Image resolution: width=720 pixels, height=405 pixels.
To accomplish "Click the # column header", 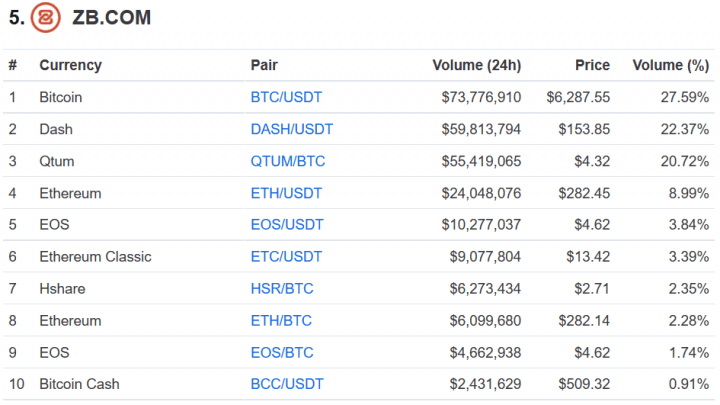I will (13, 65).
